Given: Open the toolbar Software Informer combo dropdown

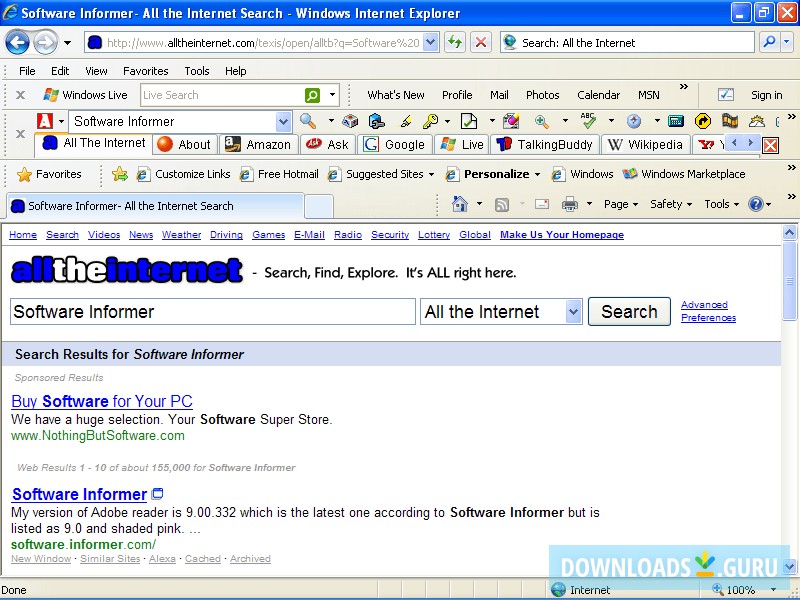Looking at the screenshot, I should 283,121.
